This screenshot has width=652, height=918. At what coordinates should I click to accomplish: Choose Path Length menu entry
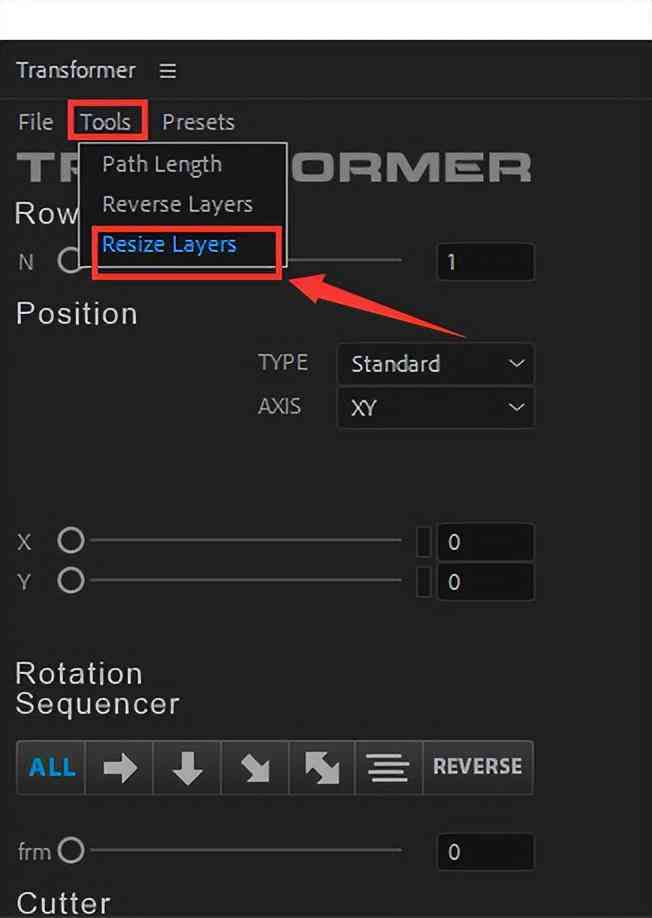[162, 165]
